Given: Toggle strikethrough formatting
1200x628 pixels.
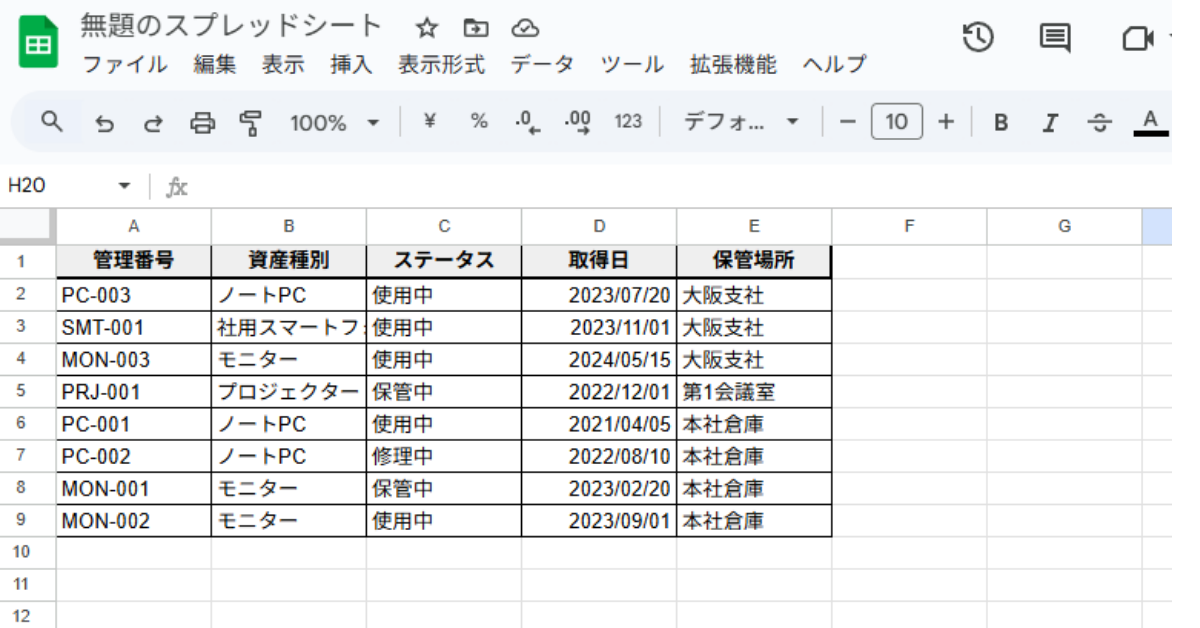Looking at the screenshot, I should (1099, 123).
